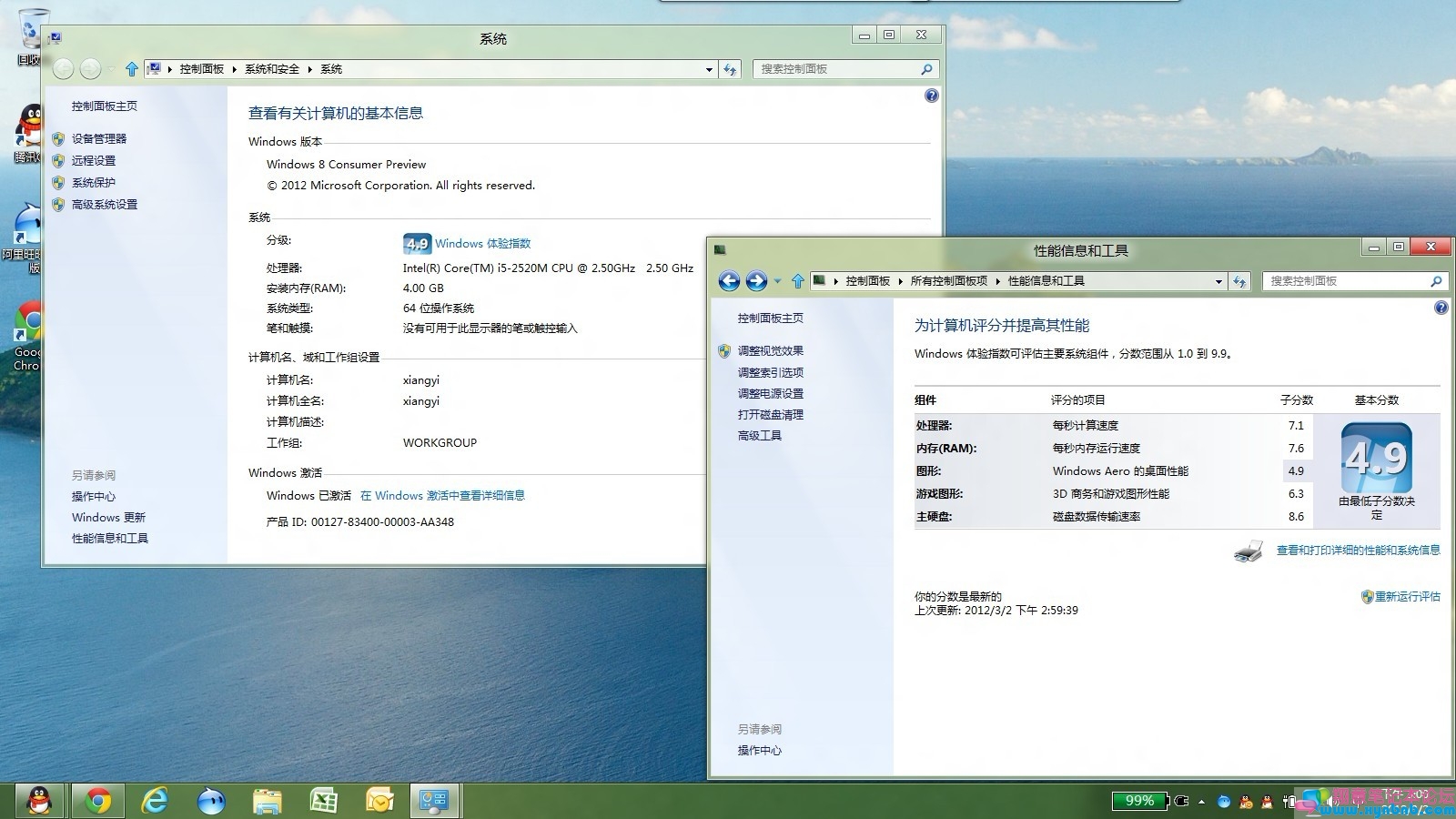This screenshot has width=1456, height=819.
Task: Click 所有控制面板项 breadcrumb in Performance window
Action: coord(949,281)
